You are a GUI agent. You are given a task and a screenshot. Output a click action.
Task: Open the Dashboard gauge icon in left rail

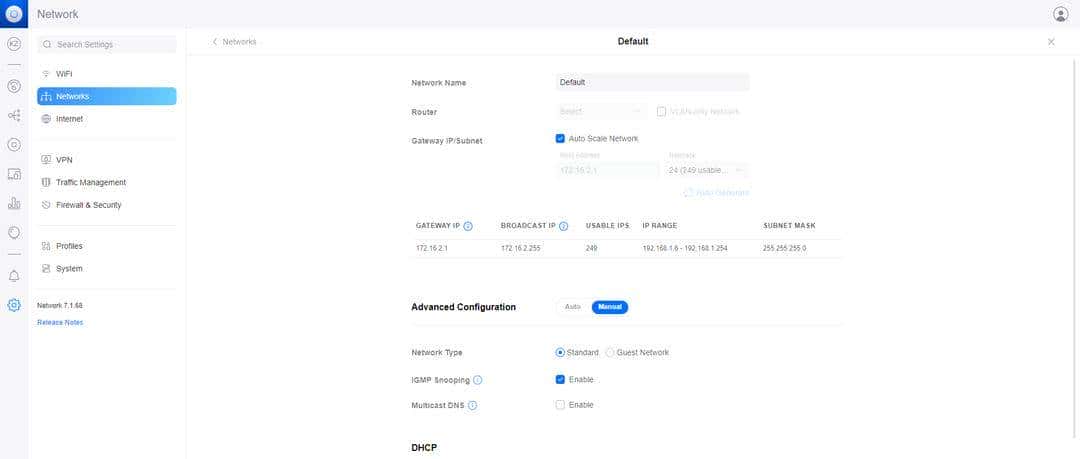point(14,86)
